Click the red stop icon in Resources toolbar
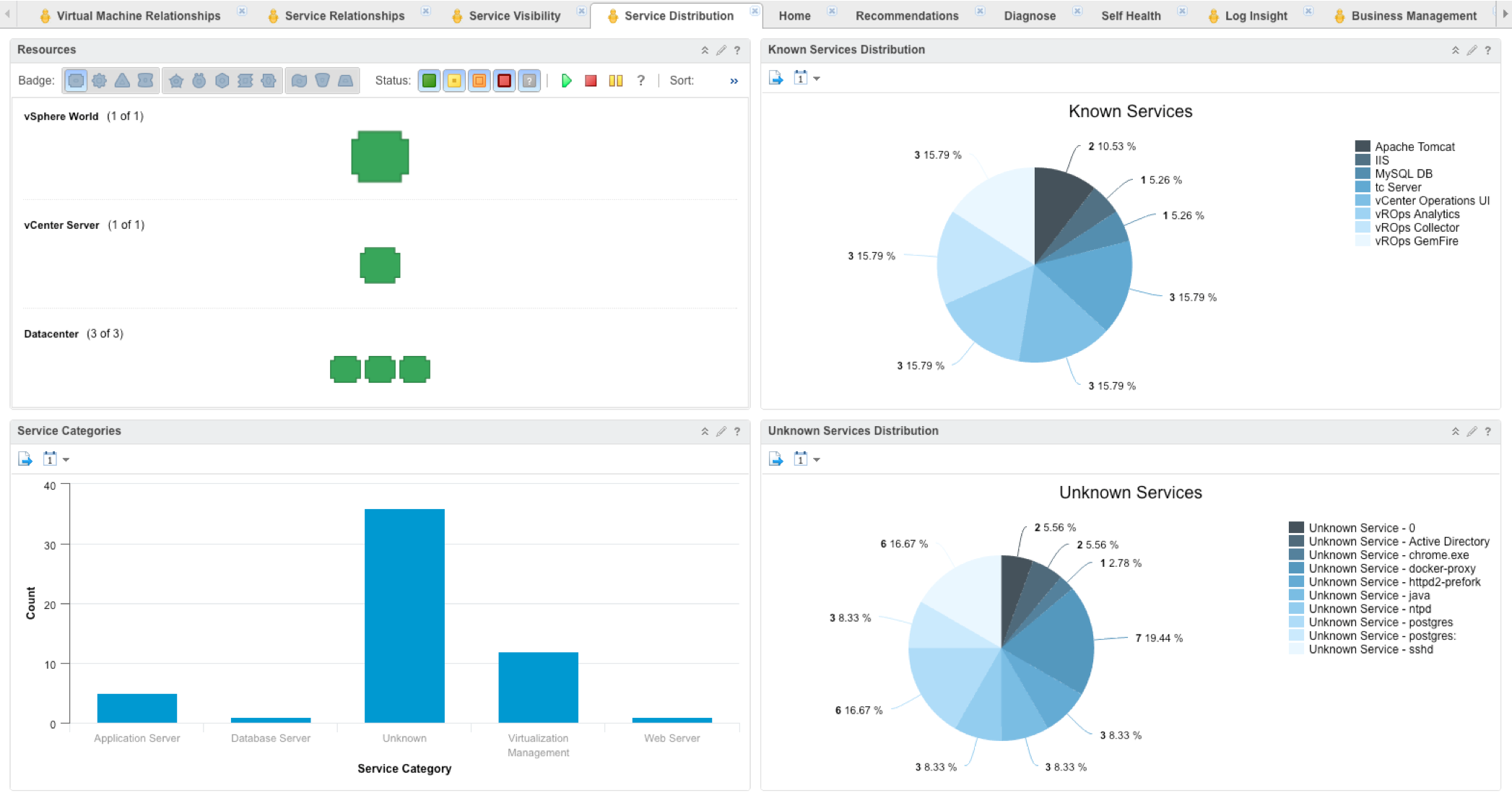Screen dimensions: 1512x798 pos(591,81)
